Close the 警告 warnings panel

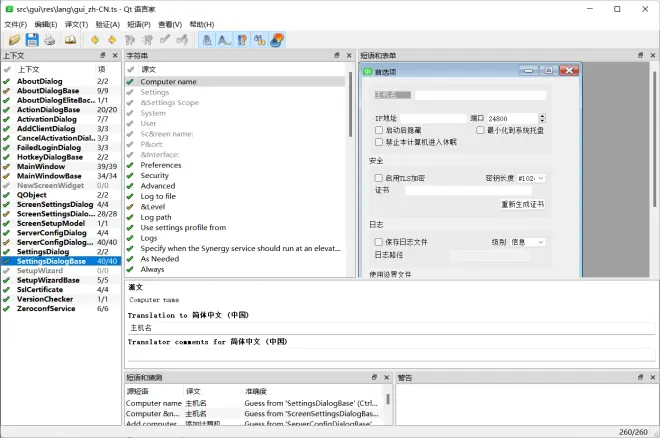coord(653,377)
